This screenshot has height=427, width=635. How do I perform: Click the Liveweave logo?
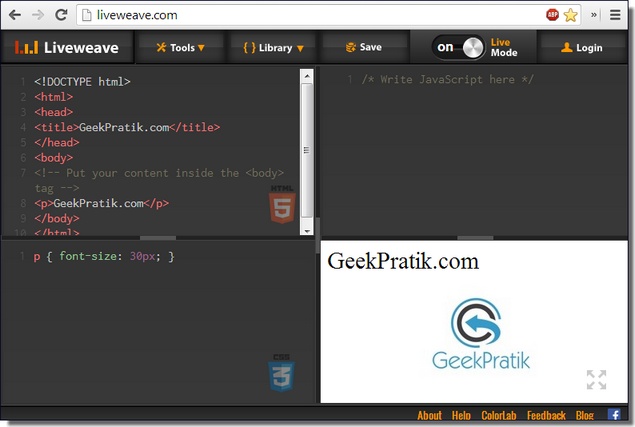pyautogui.click(x=67, y=47)
